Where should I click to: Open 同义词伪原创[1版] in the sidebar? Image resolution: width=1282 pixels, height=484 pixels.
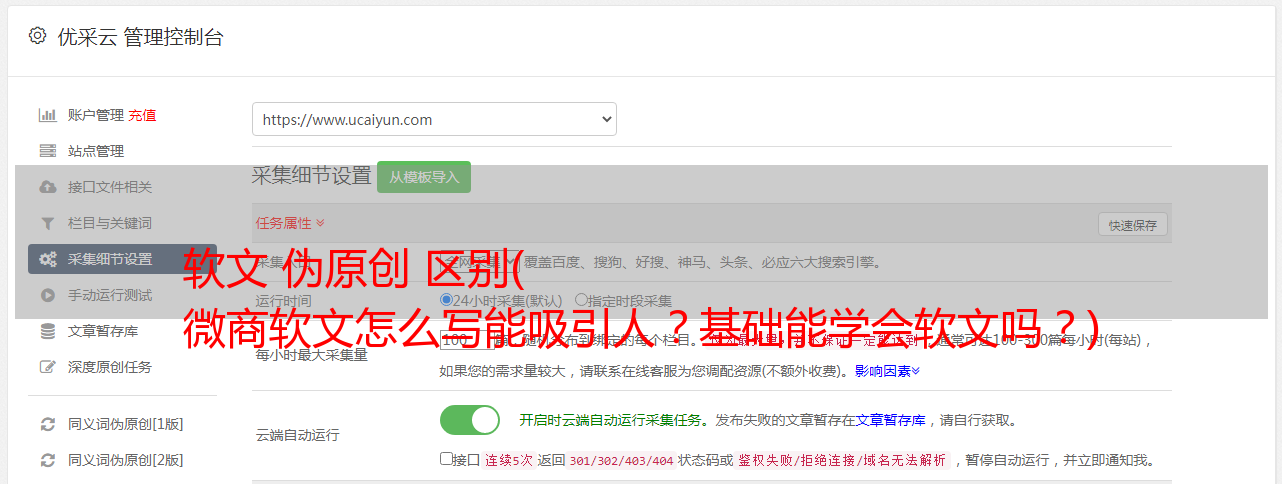[126, 424]
